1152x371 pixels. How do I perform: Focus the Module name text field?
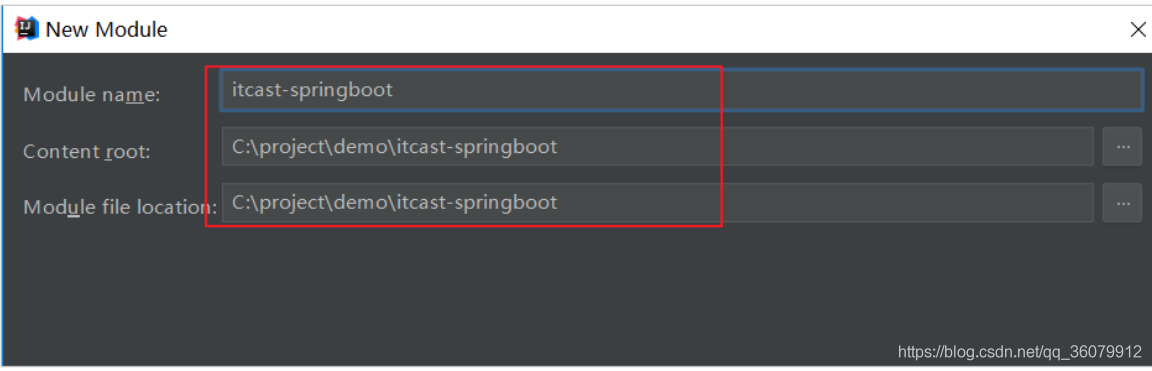coord(682,90)
